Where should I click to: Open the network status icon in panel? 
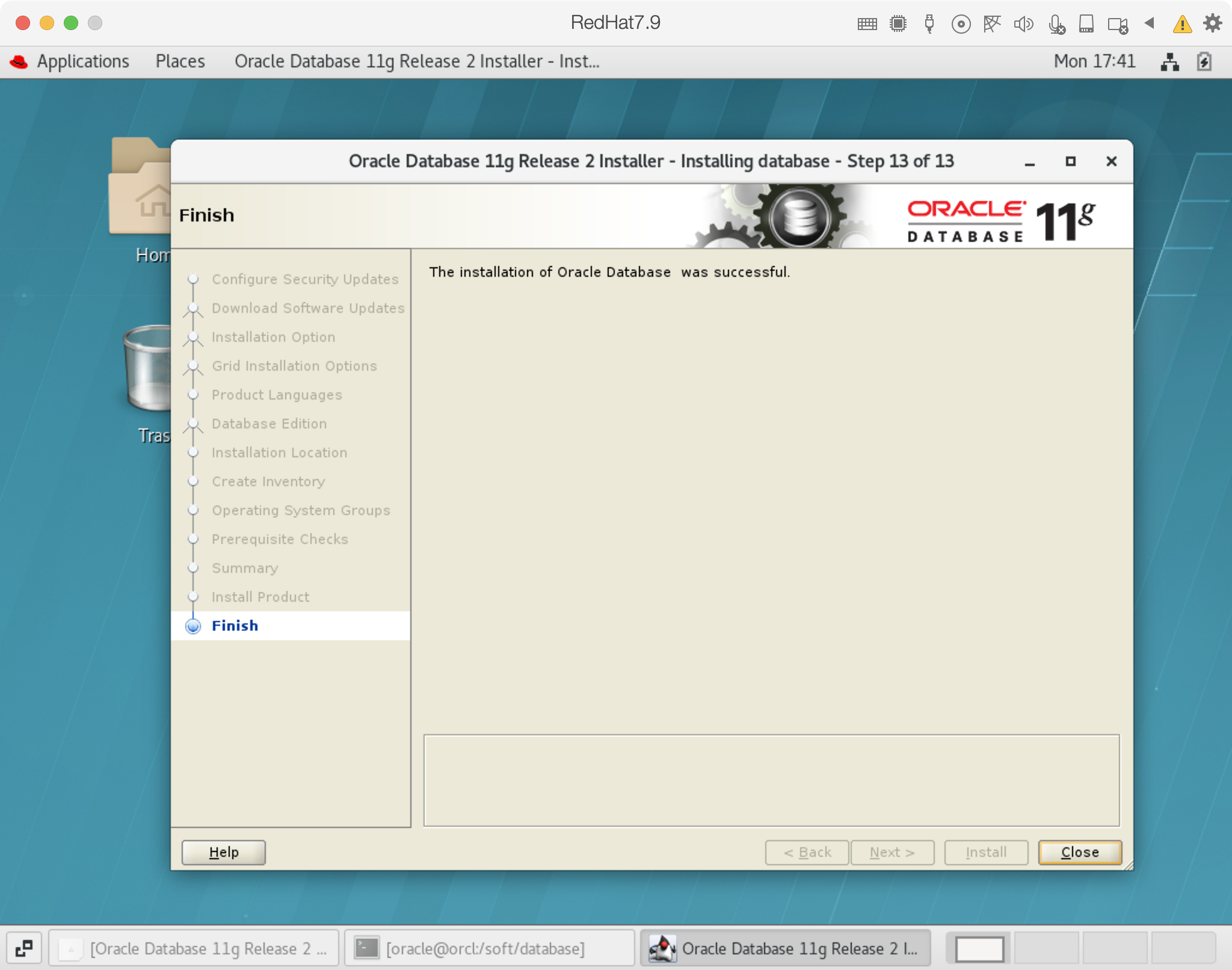pos(1169,61)
